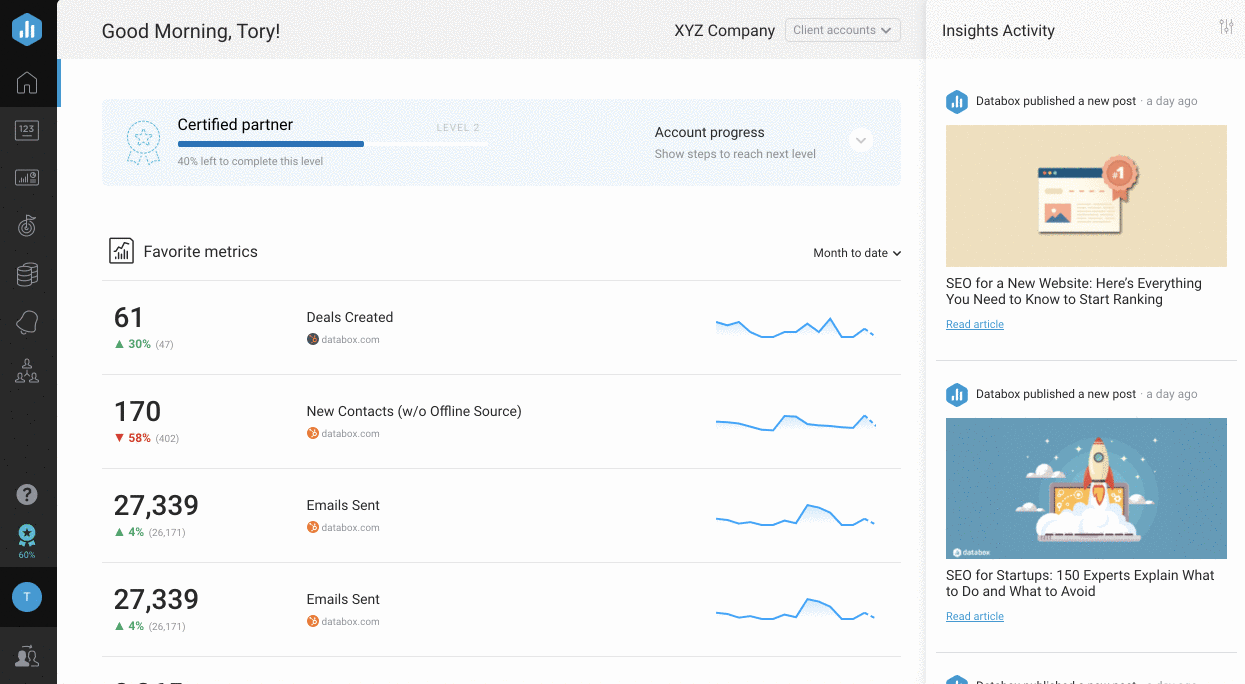Open the Home page from the sidebar
The height and width of the screenshot is (684, 1245).
point(27,83)
